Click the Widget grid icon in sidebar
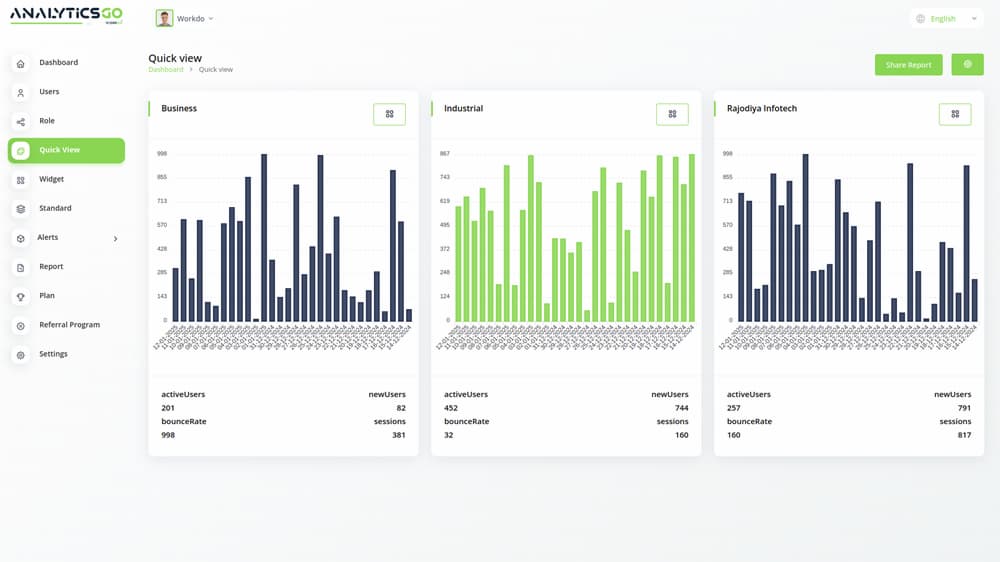This screenshot has width=1000, height=562. pyautogui.click(x=20, y=180)
